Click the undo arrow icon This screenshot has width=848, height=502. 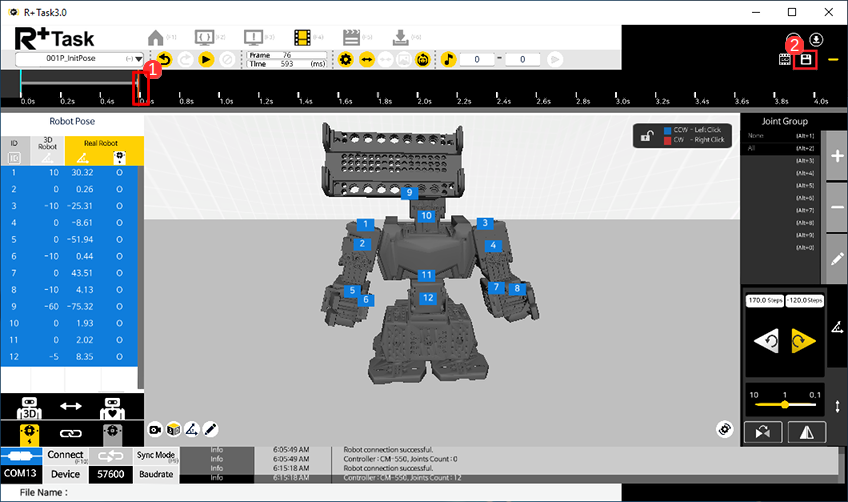click(x=164, y=60)
